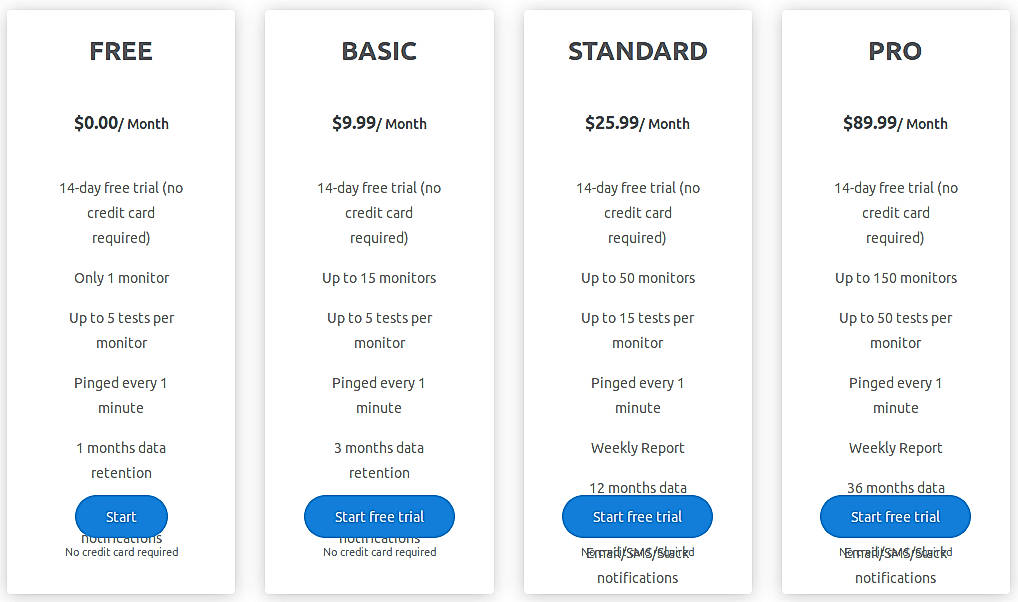1018x602 pixels.
Task: Click Start free trial for the BASIC plan
Action: tap(379, 516)
